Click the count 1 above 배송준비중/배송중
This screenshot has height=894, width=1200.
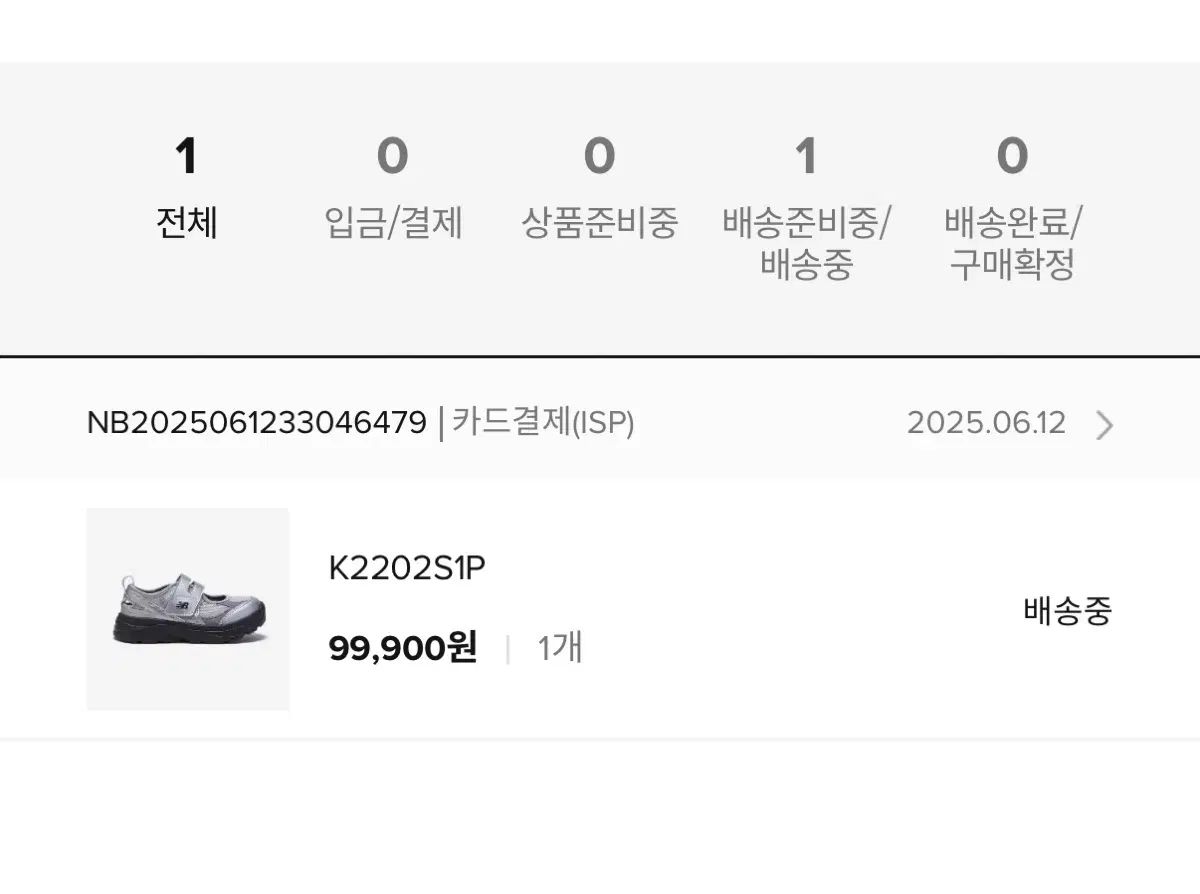(806, 157)
